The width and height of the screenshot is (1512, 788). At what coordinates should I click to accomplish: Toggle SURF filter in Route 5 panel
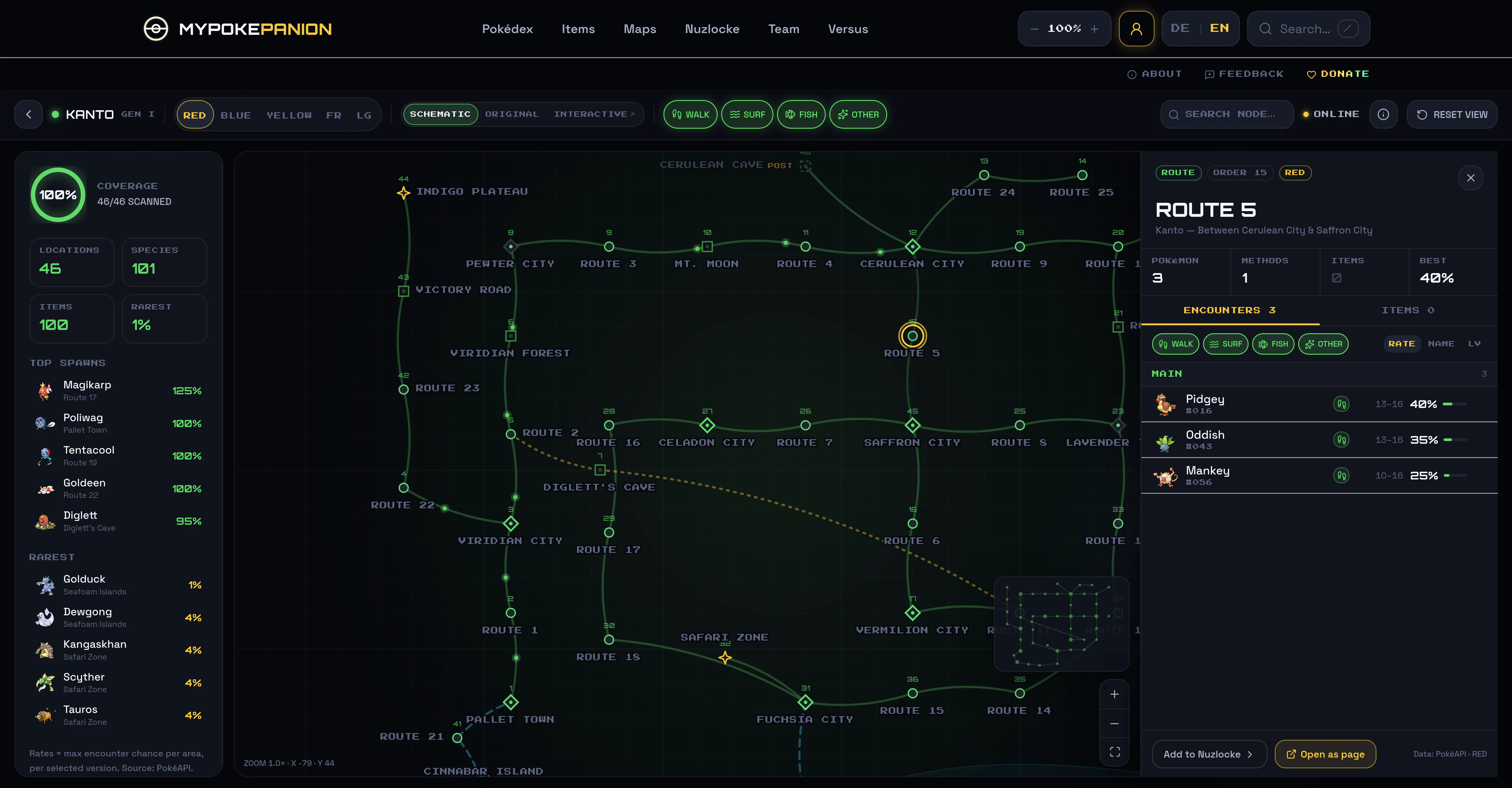[x=1226, y=344]
